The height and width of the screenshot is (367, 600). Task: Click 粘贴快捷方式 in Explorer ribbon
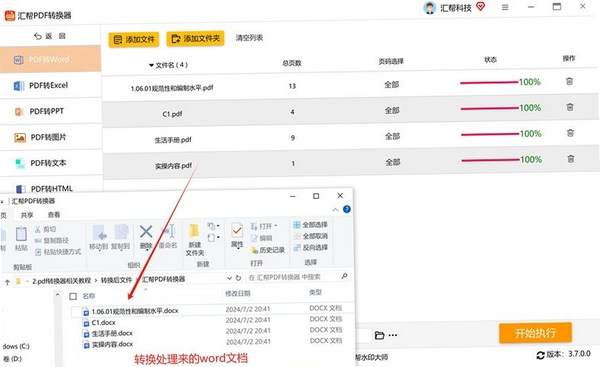click(x=58, y=252)
